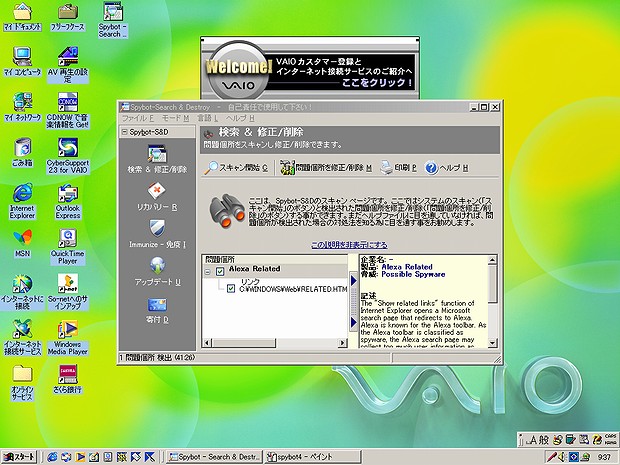Screen dimensions: 620x465
Task: Click left arrow of results horizontal scrollbar
Action: click(207, 342)
